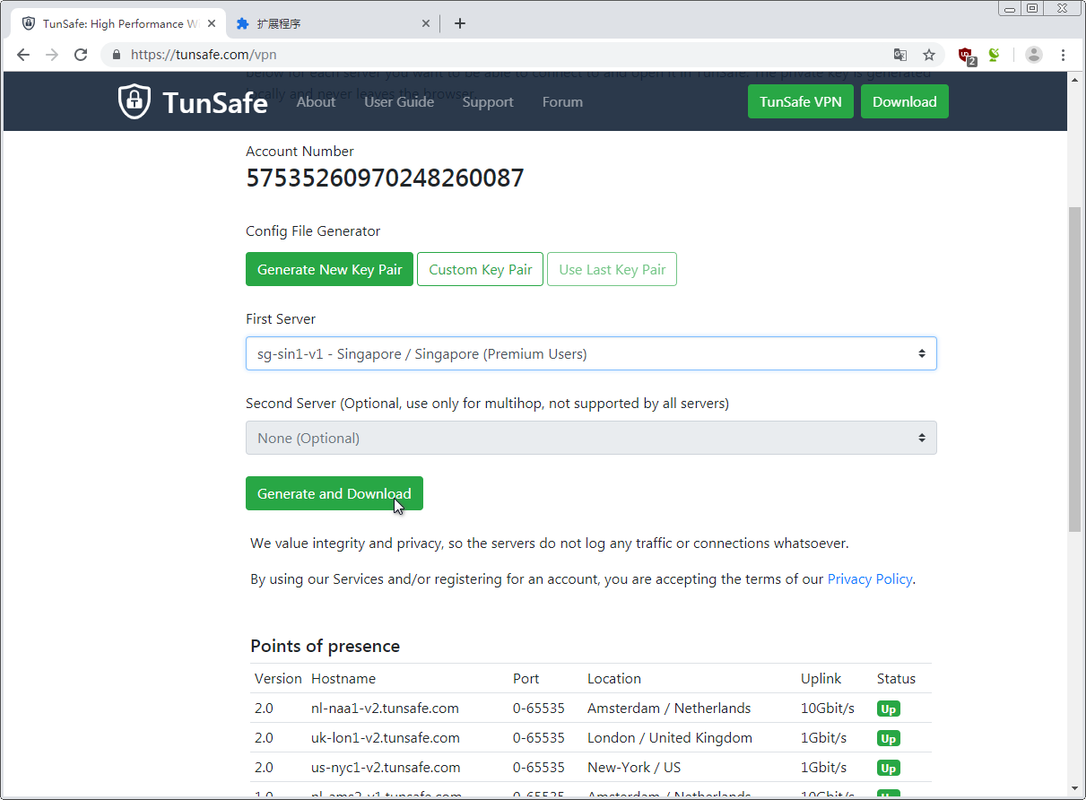Click the Up status badge for New-York row

coord(888,768)
